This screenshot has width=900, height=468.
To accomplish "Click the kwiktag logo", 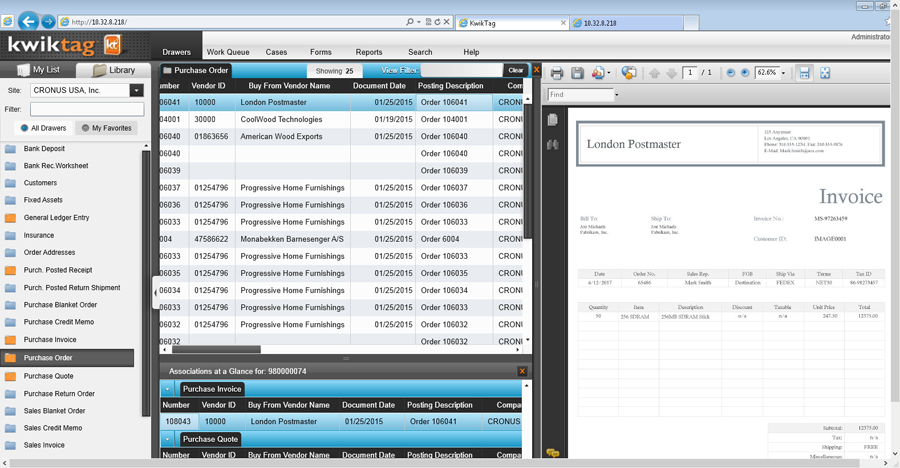I will coord(64,45).
